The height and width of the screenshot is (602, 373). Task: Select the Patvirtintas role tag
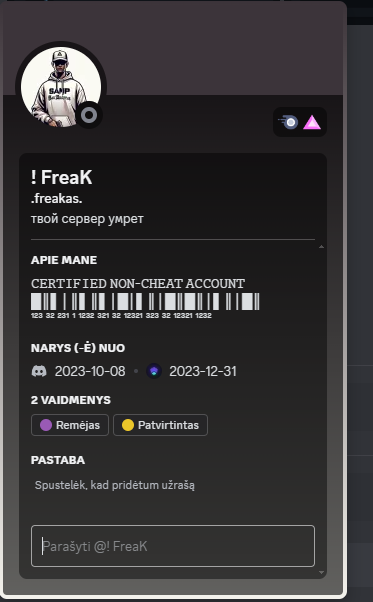[160, 425]
